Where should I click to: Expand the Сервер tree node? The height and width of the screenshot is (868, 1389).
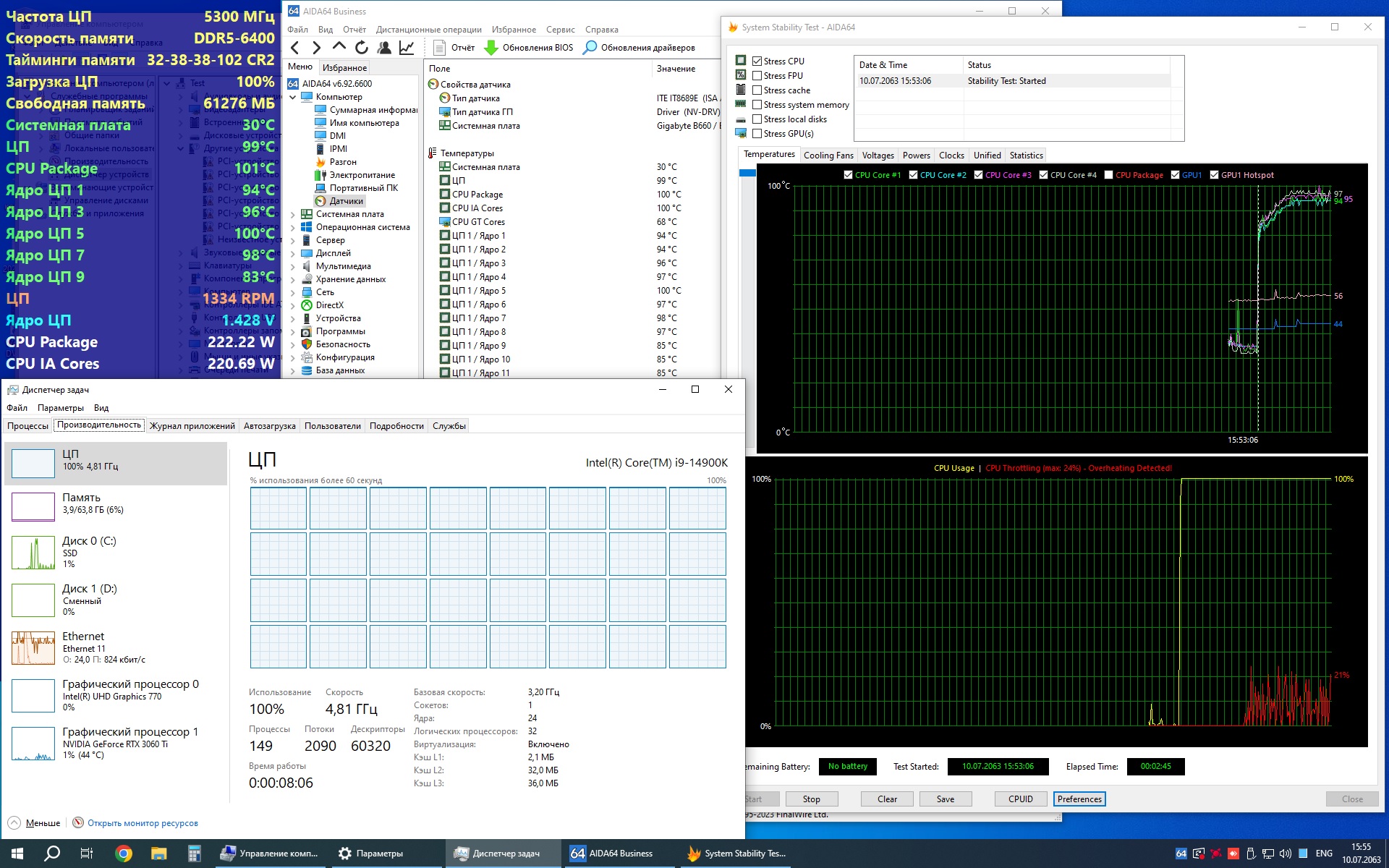293,240
